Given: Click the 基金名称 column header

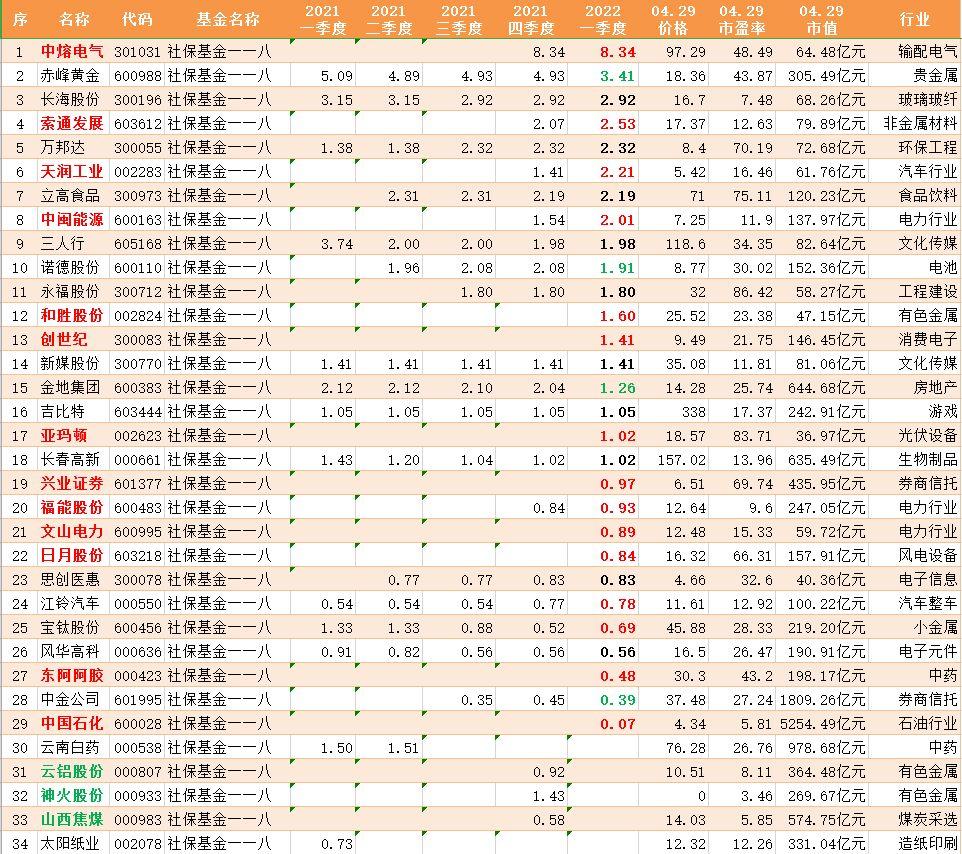Looking at the screenshot, I should 228,20.
